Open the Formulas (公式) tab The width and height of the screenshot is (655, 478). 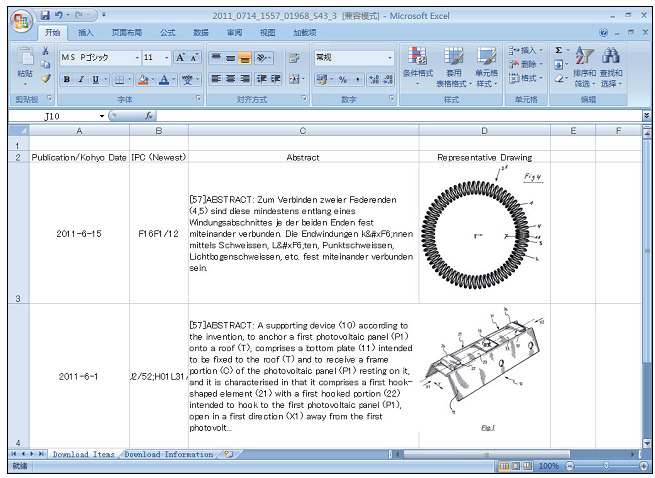pyautogui.click(x=167, y=33)
